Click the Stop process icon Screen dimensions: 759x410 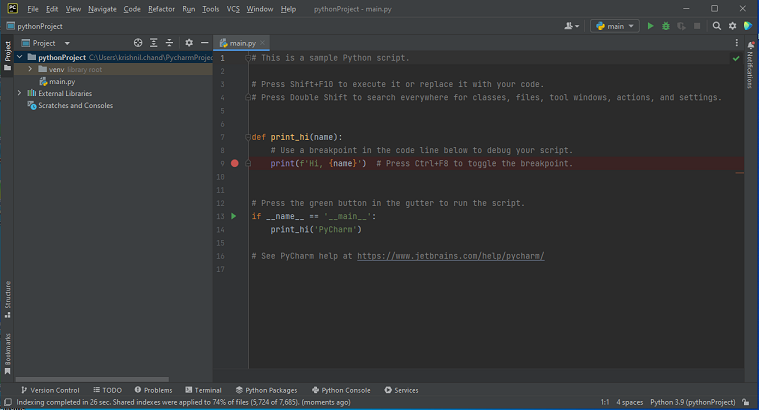[x=697, y=26]
